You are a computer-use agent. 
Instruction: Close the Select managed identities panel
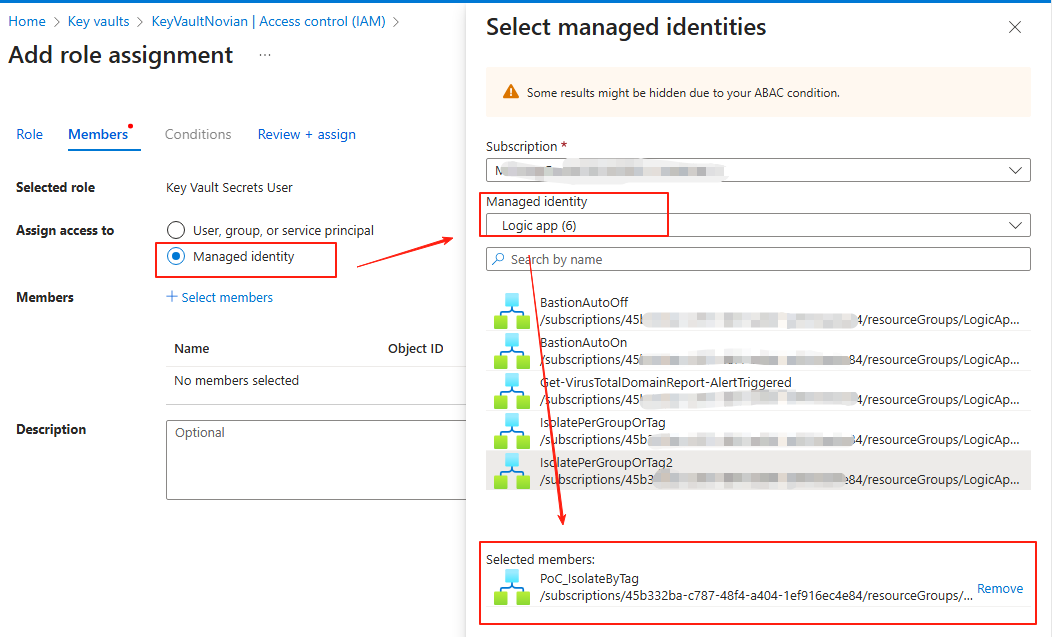tap(1015, 28)
